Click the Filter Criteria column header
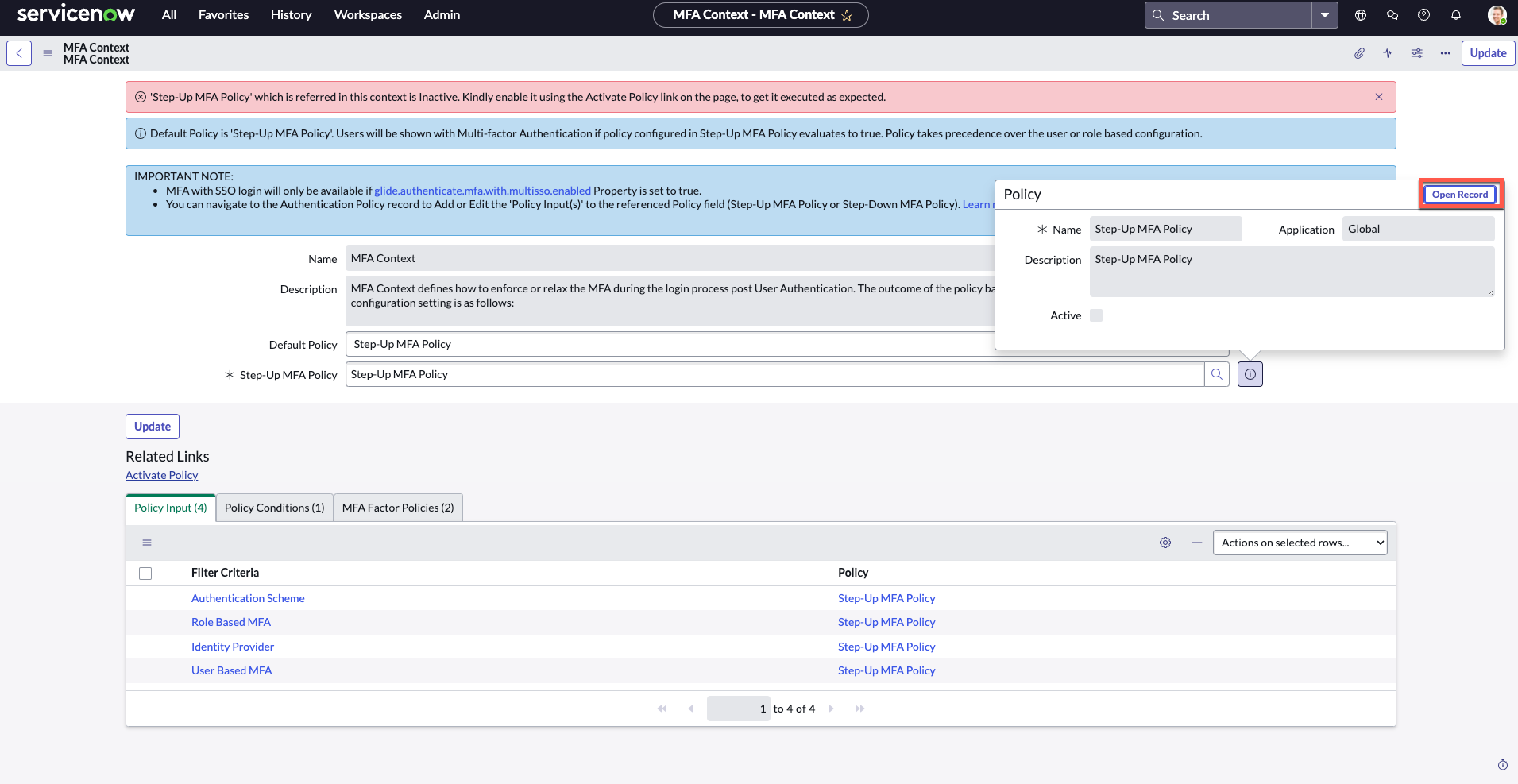This screenshot has height=784, width=1518. tap(225, 573)
